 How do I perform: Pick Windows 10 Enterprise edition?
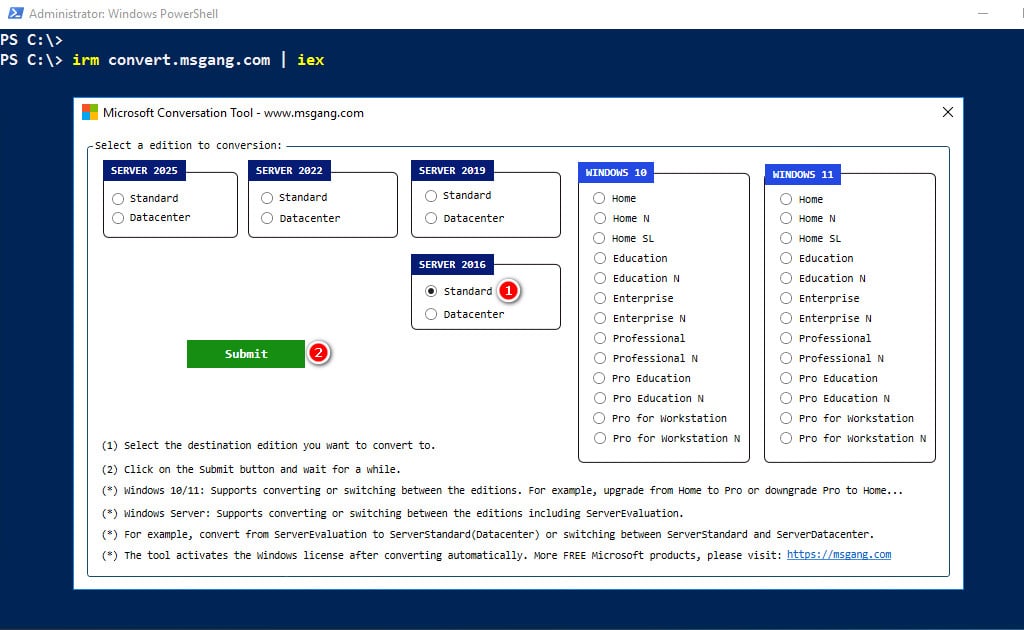click(x=600, y=298)
